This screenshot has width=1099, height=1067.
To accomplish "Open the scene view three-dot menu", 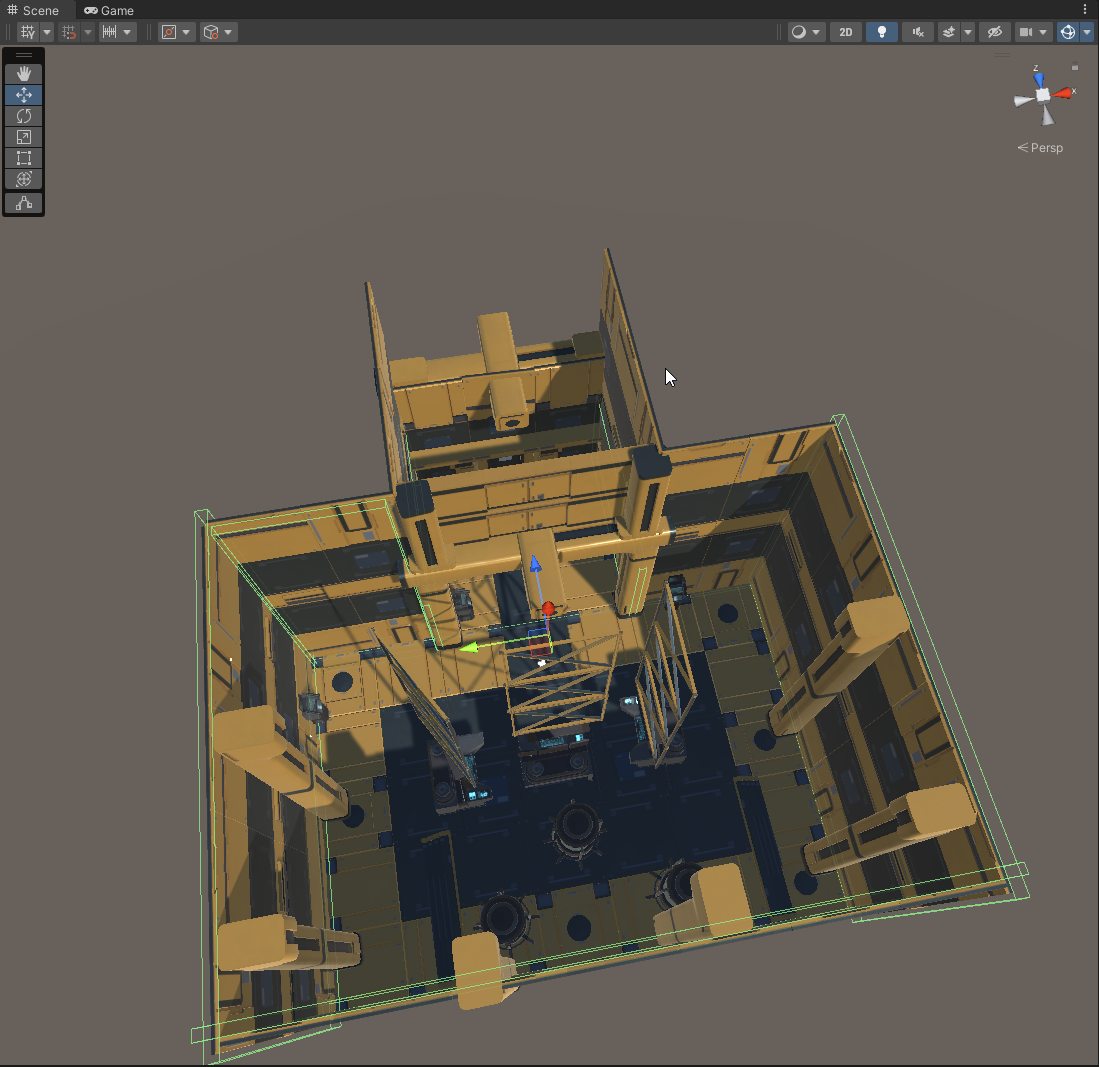I will click(1085, 10).
